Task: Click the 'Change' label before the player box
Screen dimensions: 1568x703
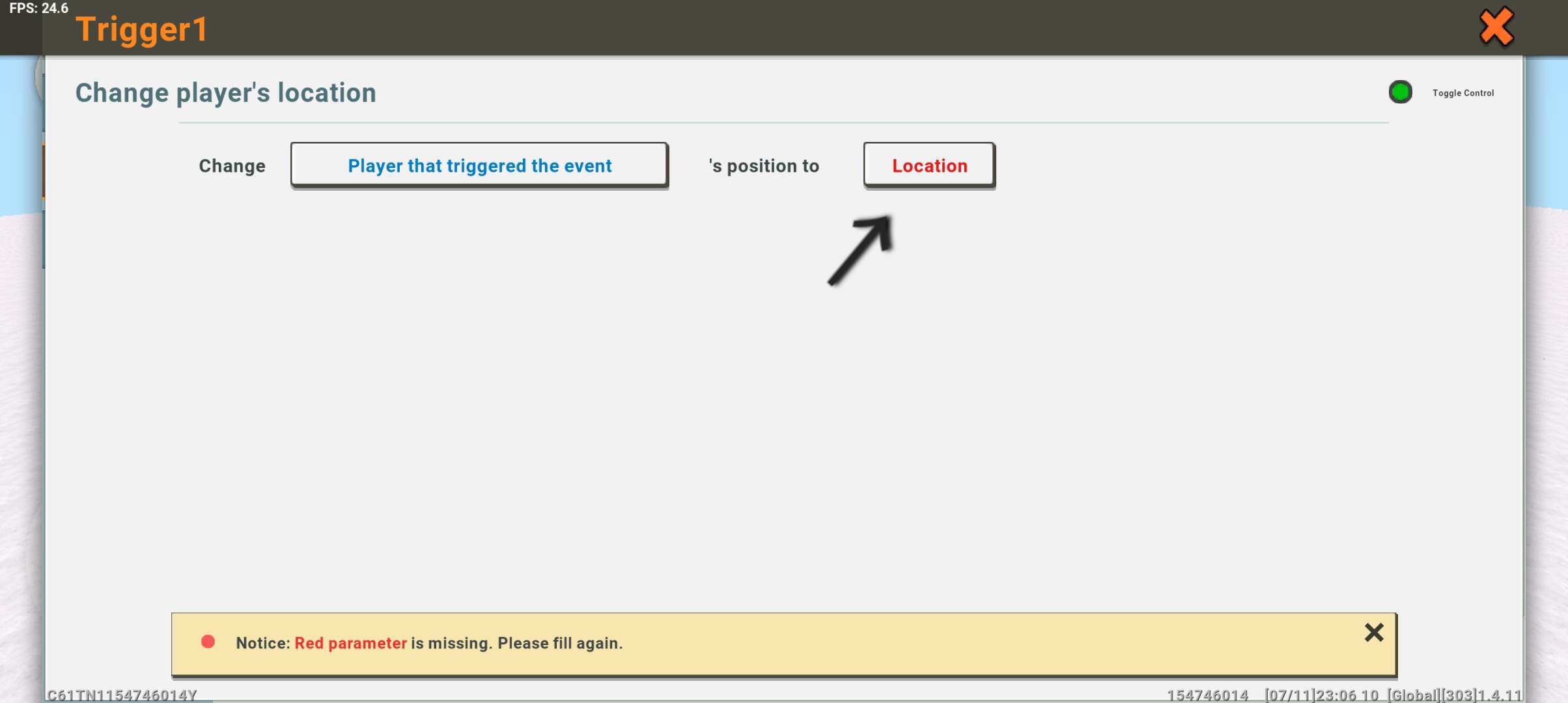Action: (232, 166)
